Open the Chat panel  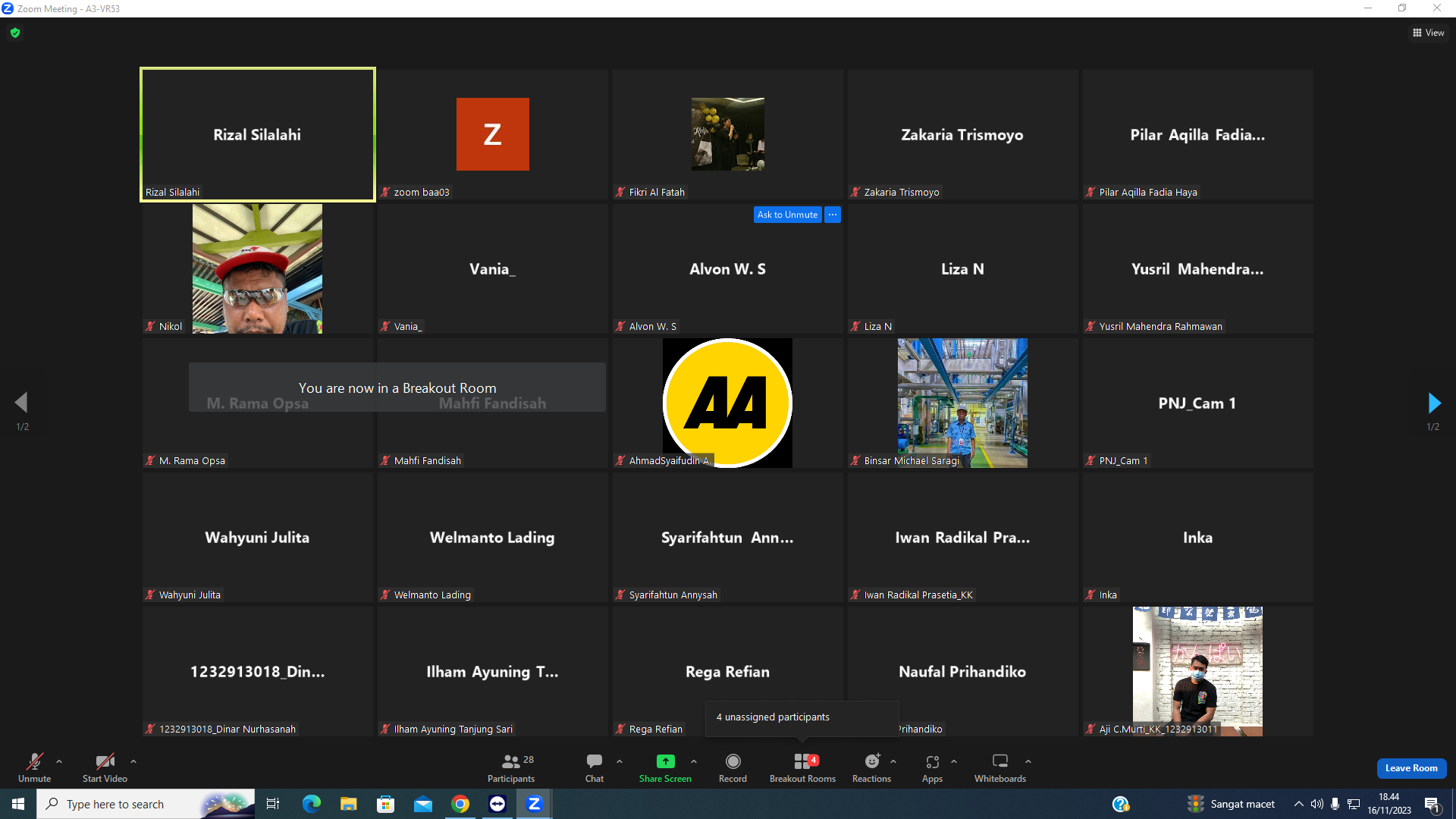(x=595, y=767)
